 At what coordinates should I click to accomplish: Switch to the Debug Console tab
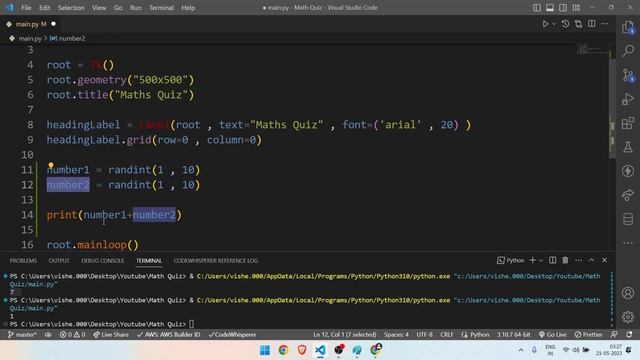click(102, 260)
